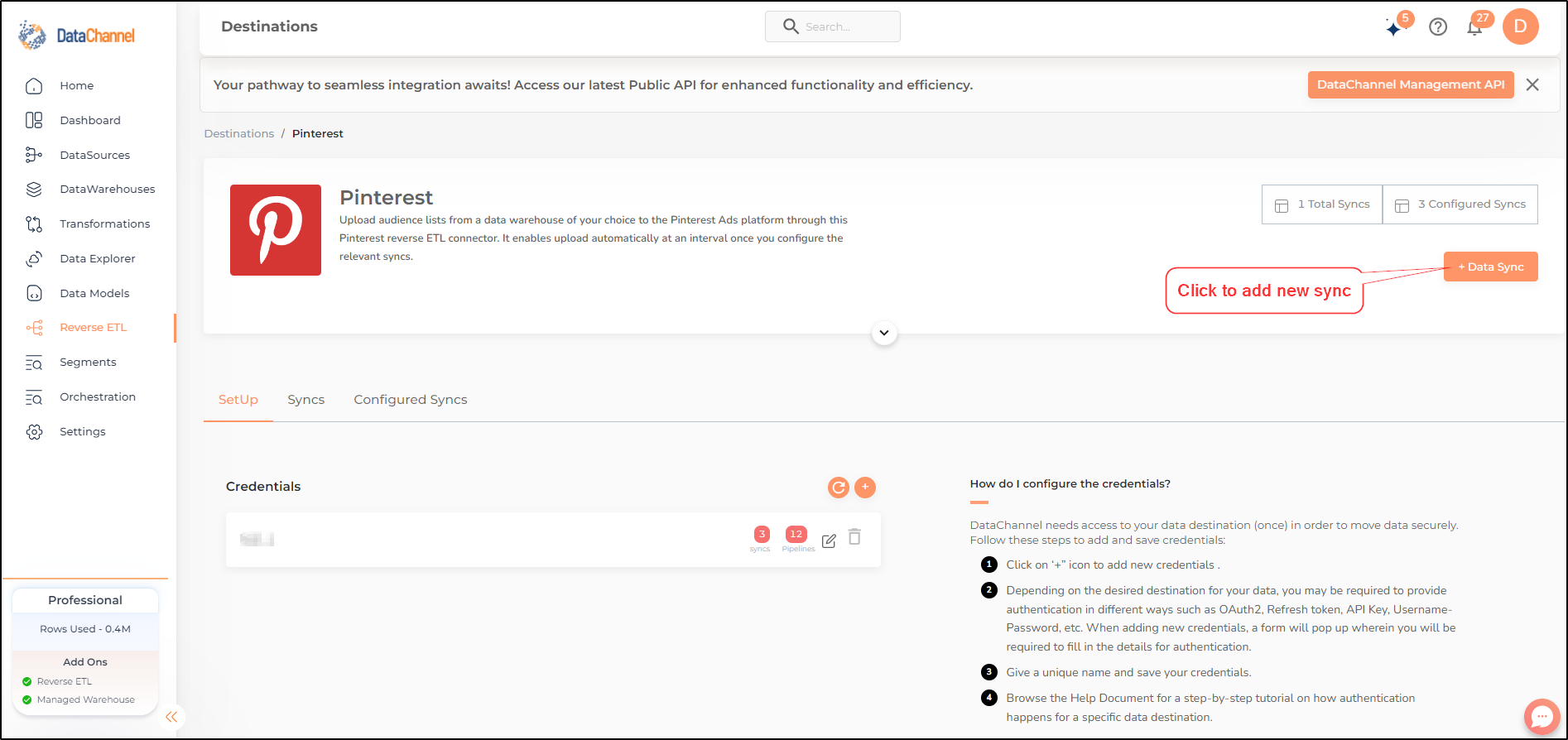Click the blurred credential name
Screen dimensions: 1568x740
point(257,540)
